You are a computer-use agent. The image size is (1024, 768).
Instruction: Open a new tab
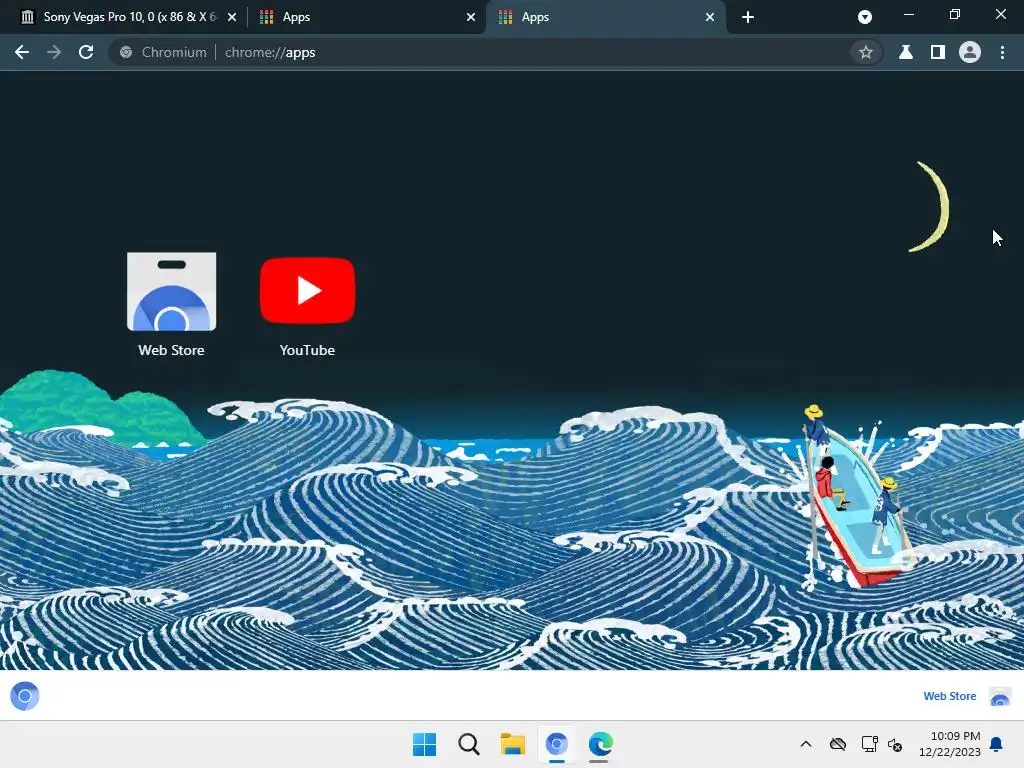(x=748, y=17)
